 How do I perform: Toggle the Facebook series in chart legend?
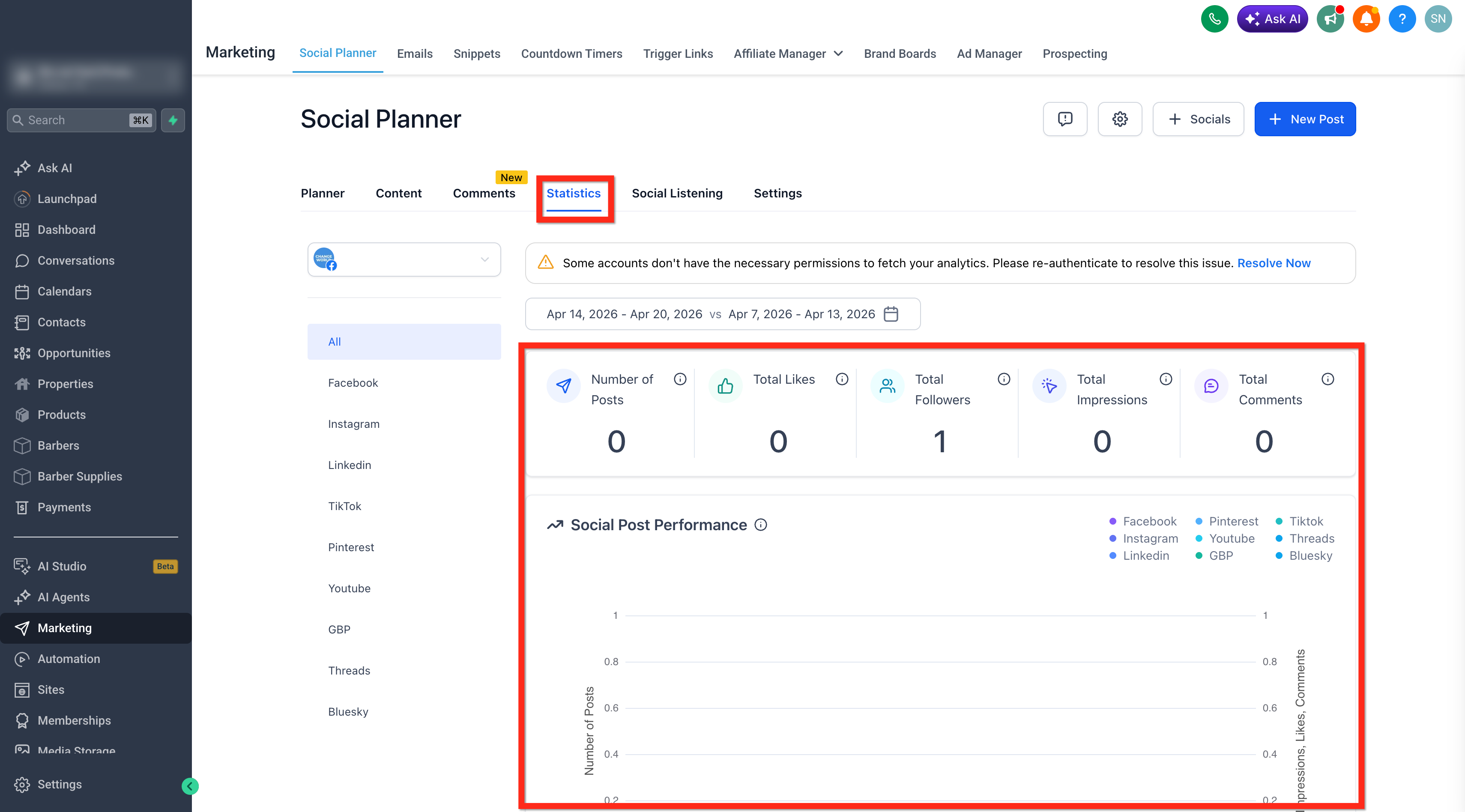[x=1142, y=522]
